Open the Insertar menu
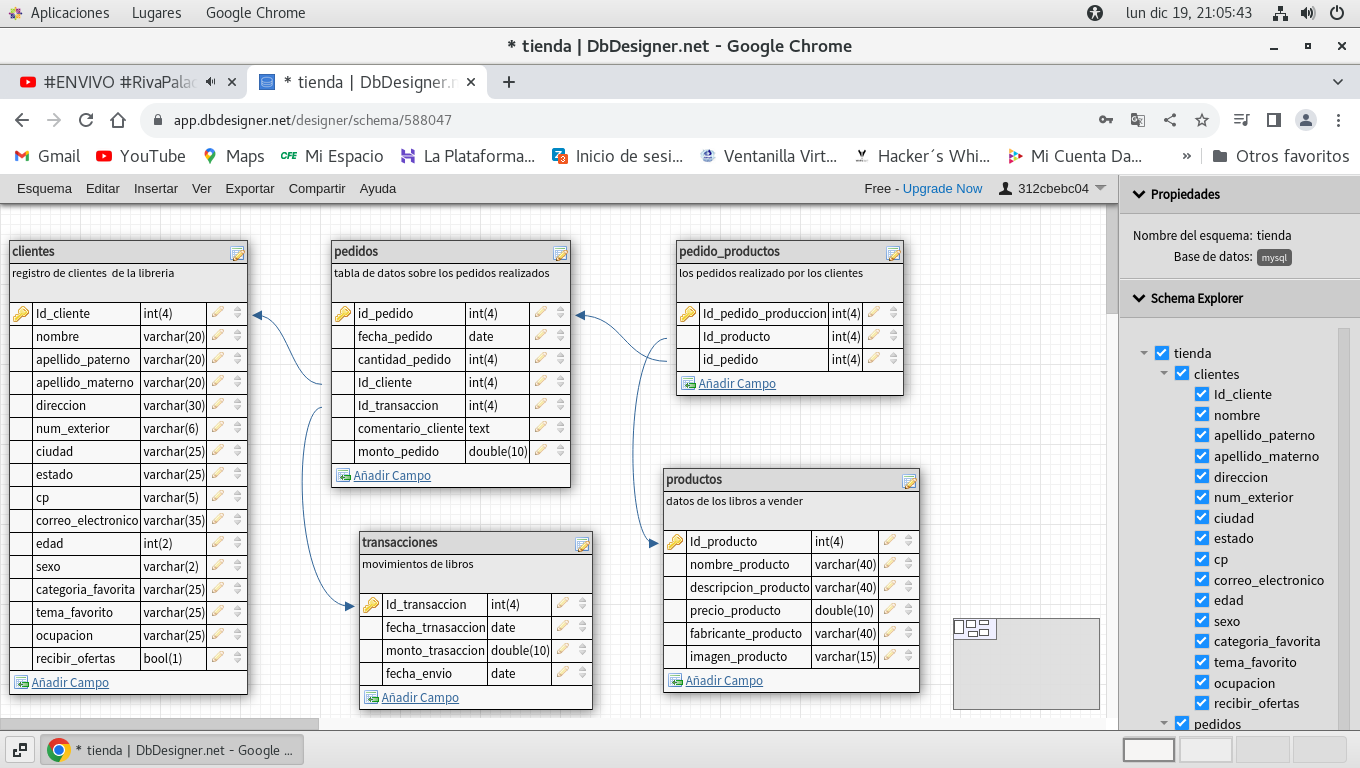This screenshot has width=1360, height=768. click(x=155, y=188)
